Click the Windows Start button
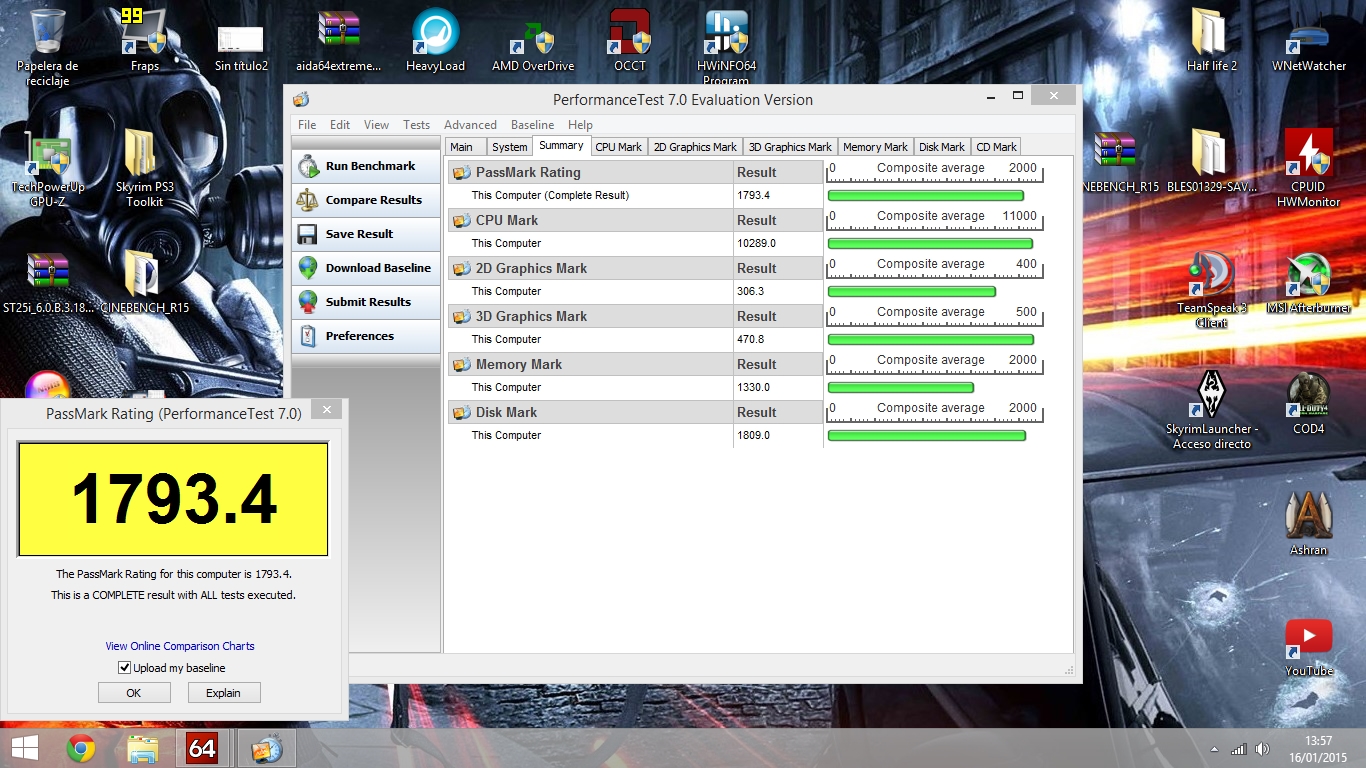The width and height of the screenshot is (1366, 768). [24, 748]
